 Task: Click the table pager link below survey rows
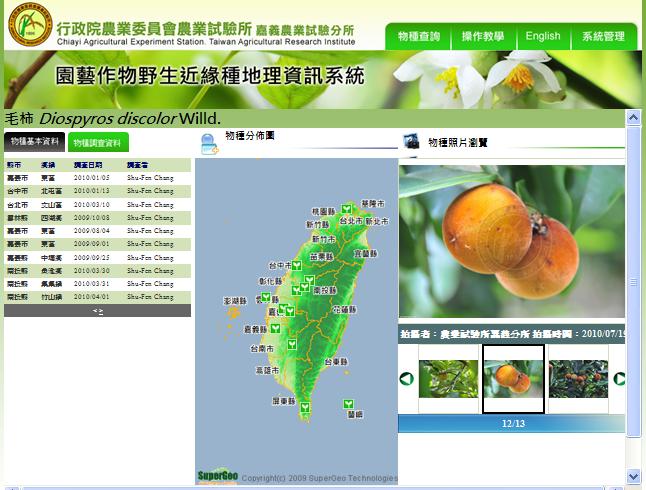(97, 311)
